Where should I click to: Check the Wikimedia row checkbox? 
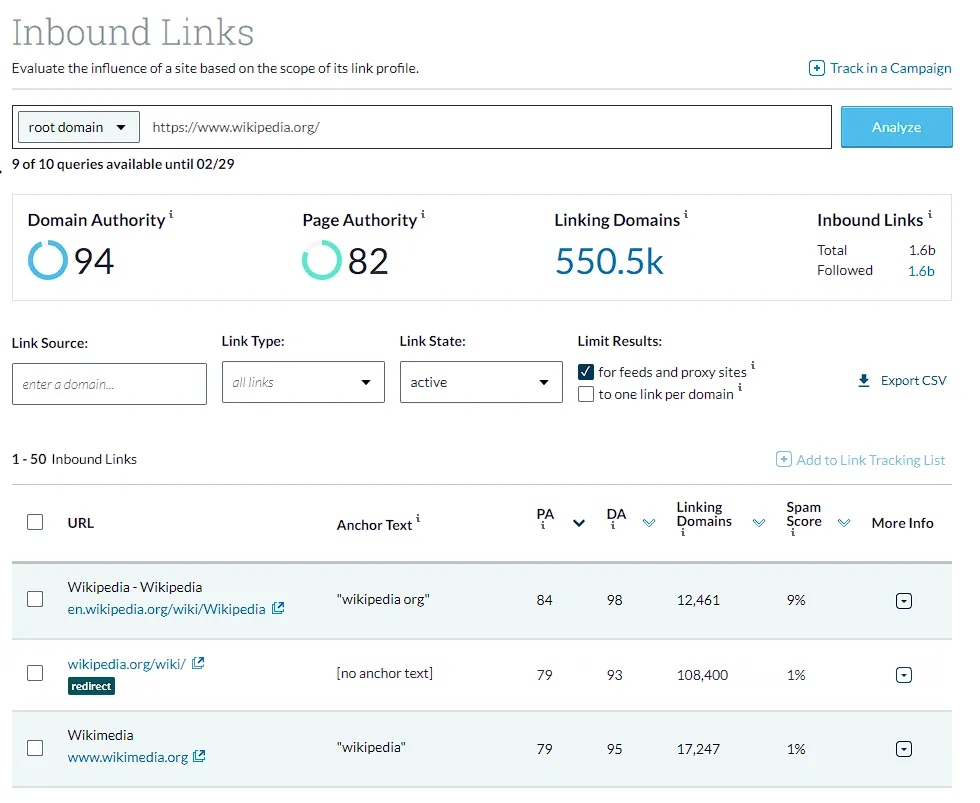pos(35,748)
